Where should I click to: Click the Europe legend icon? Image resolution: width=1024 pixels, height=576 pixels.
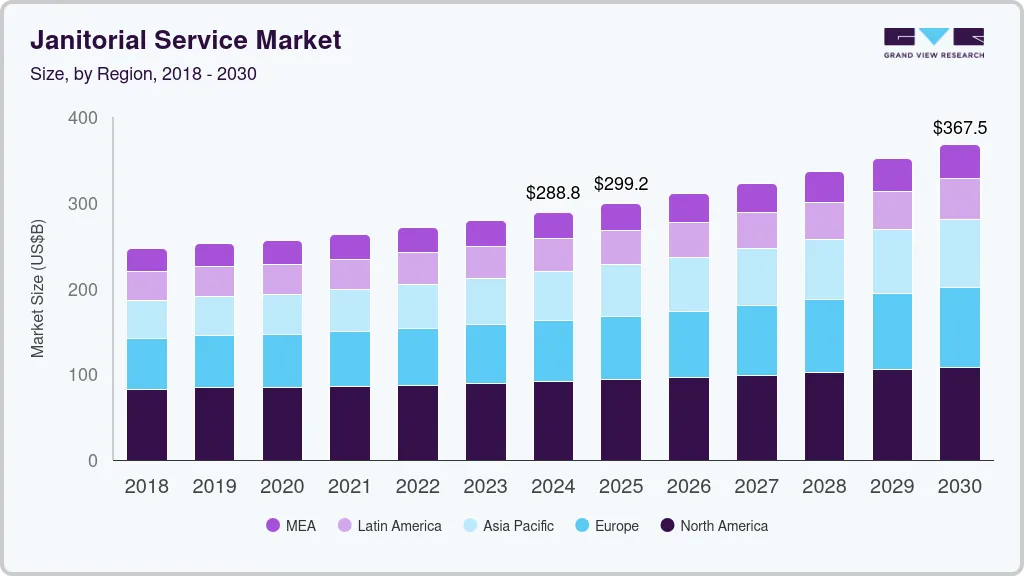tap(582, 525)
